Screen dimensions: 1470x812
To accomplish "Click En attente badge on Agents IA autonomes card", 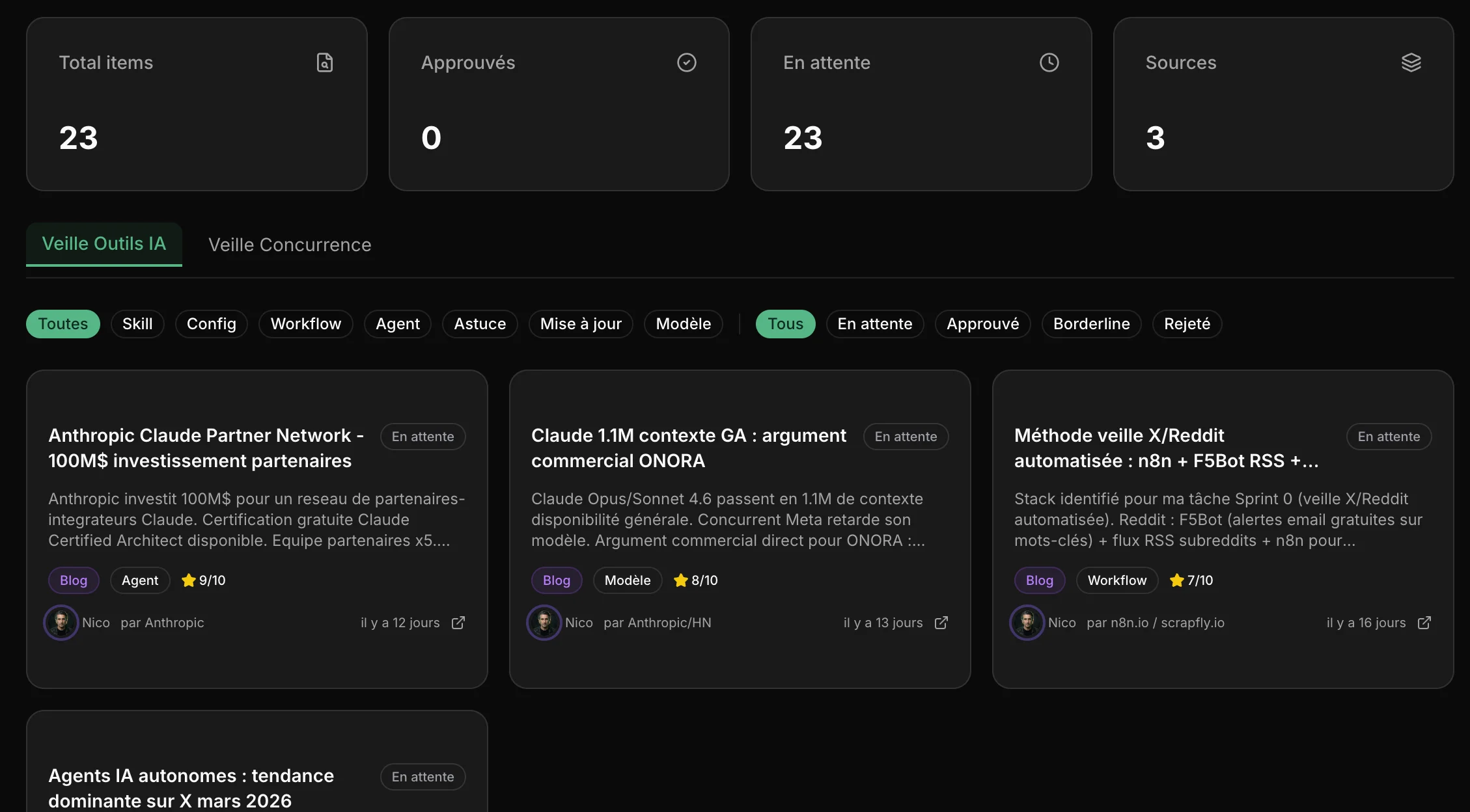I will pyautogui.click(x=423, y=777).
